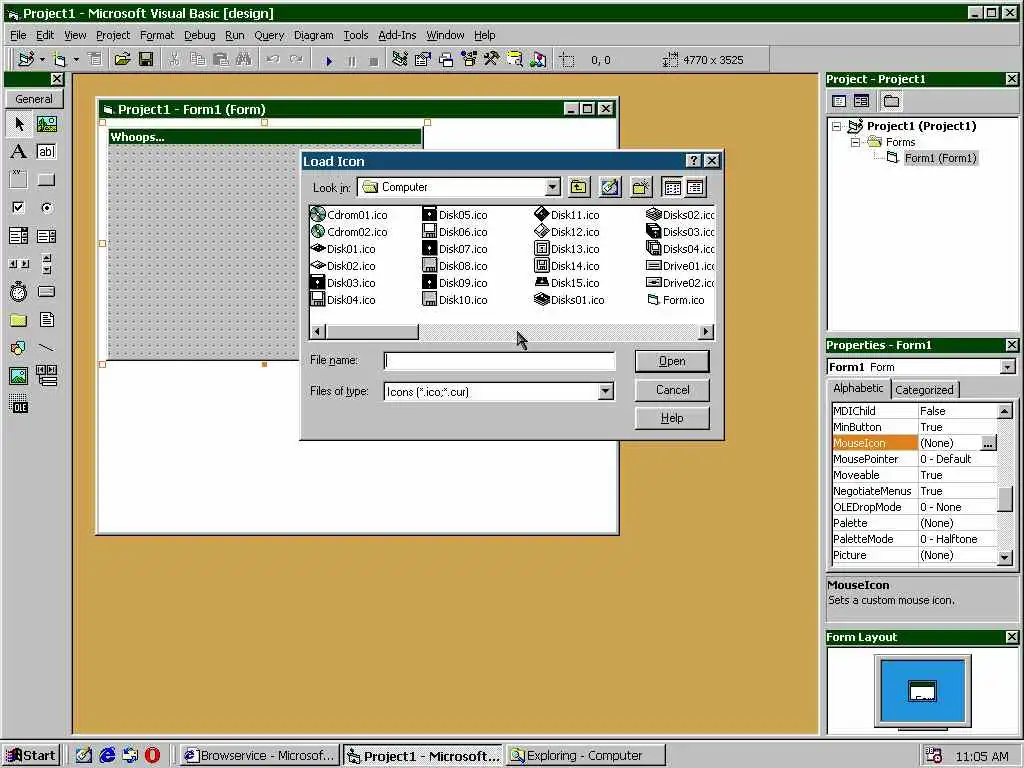Click Help in the Load Icon dialog
The width and height of the screenshot is (1024, 768).
(672, 418)
